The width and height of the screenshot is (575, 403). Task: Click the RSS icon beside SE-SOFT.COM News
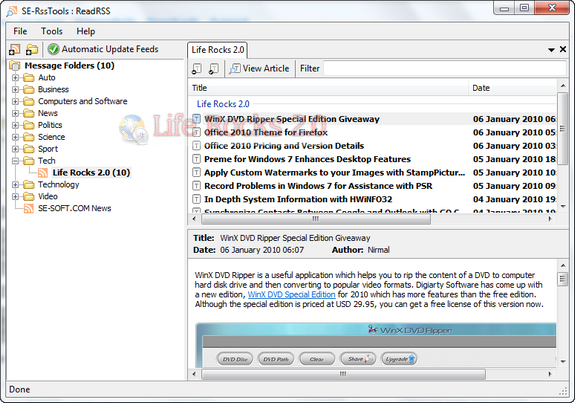point(29,208)
